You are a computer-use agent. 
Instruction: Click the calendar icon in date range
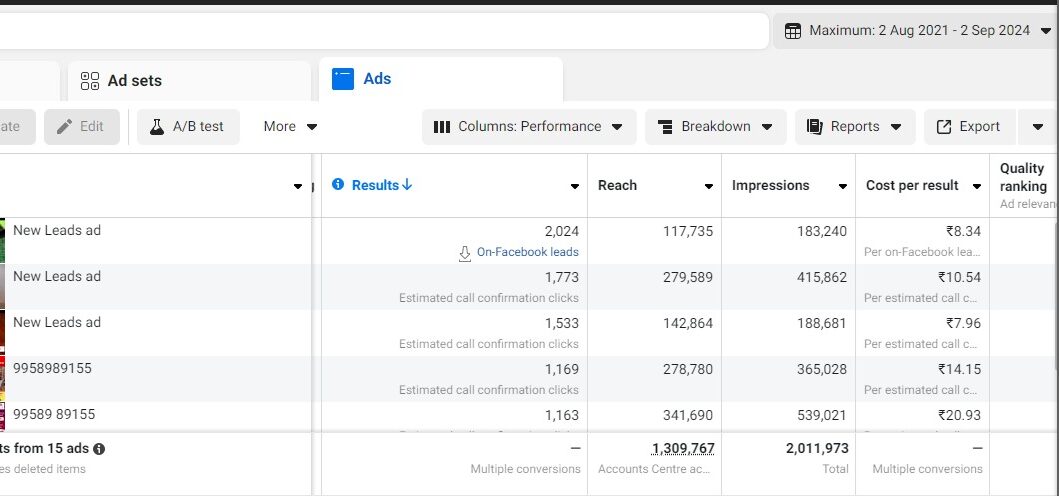click(792, 31)
